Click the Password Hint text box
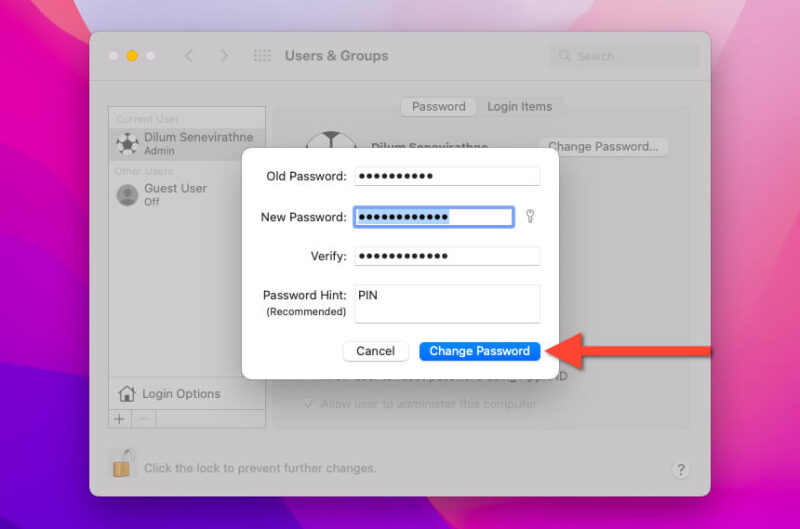The image size is (800, 529). click(x=446, y=304)
